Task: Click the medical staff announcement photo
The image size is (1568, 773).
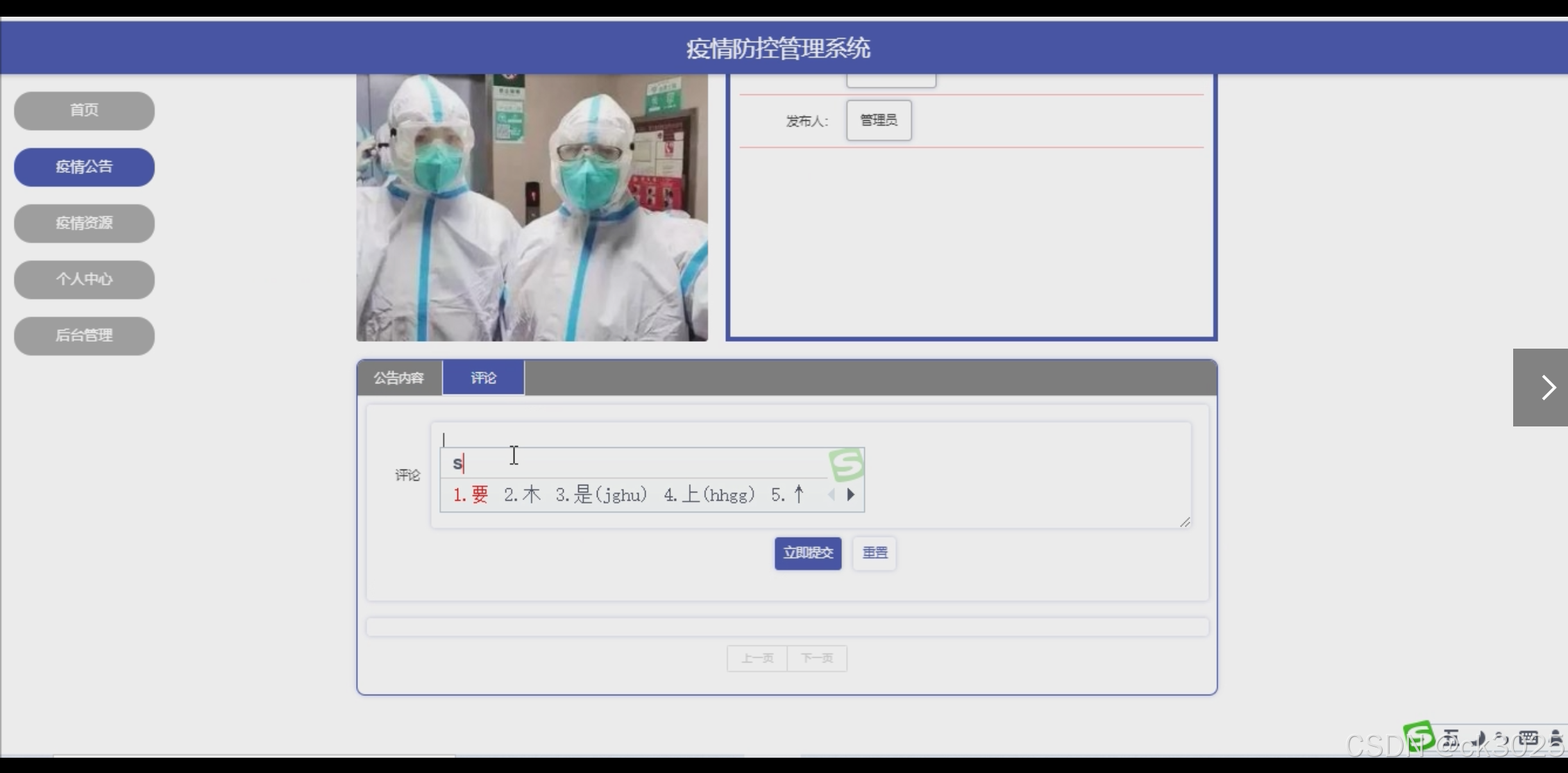Action: [x=532, y=207]
